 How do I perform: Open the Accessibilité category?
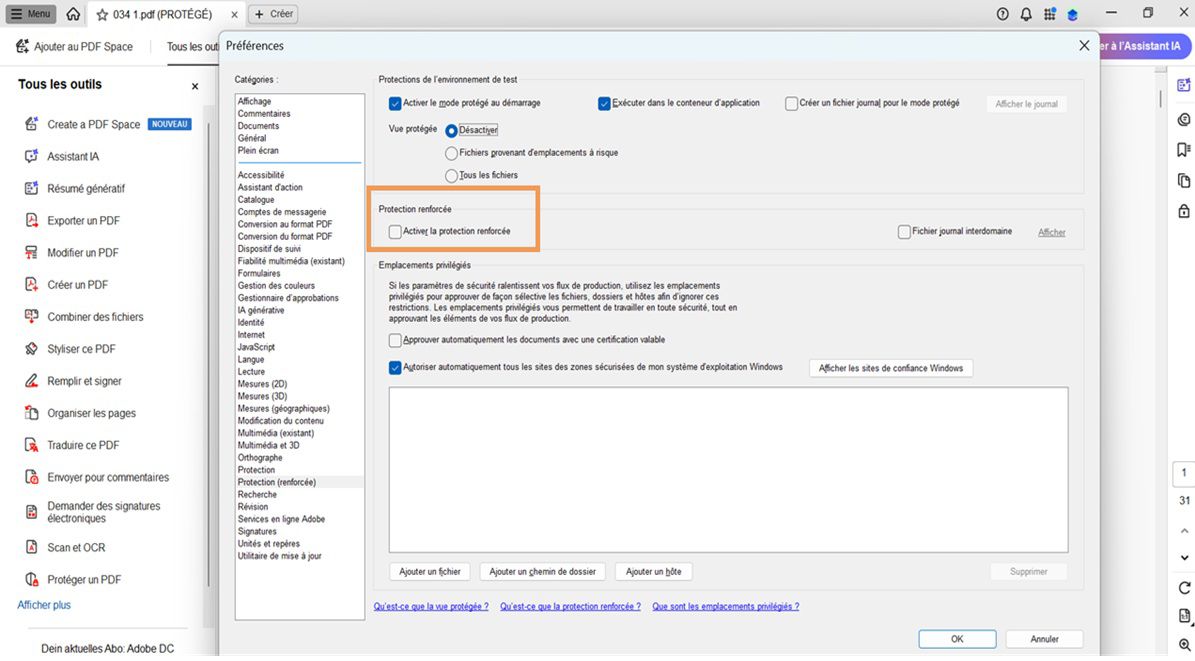click(261, 175)
